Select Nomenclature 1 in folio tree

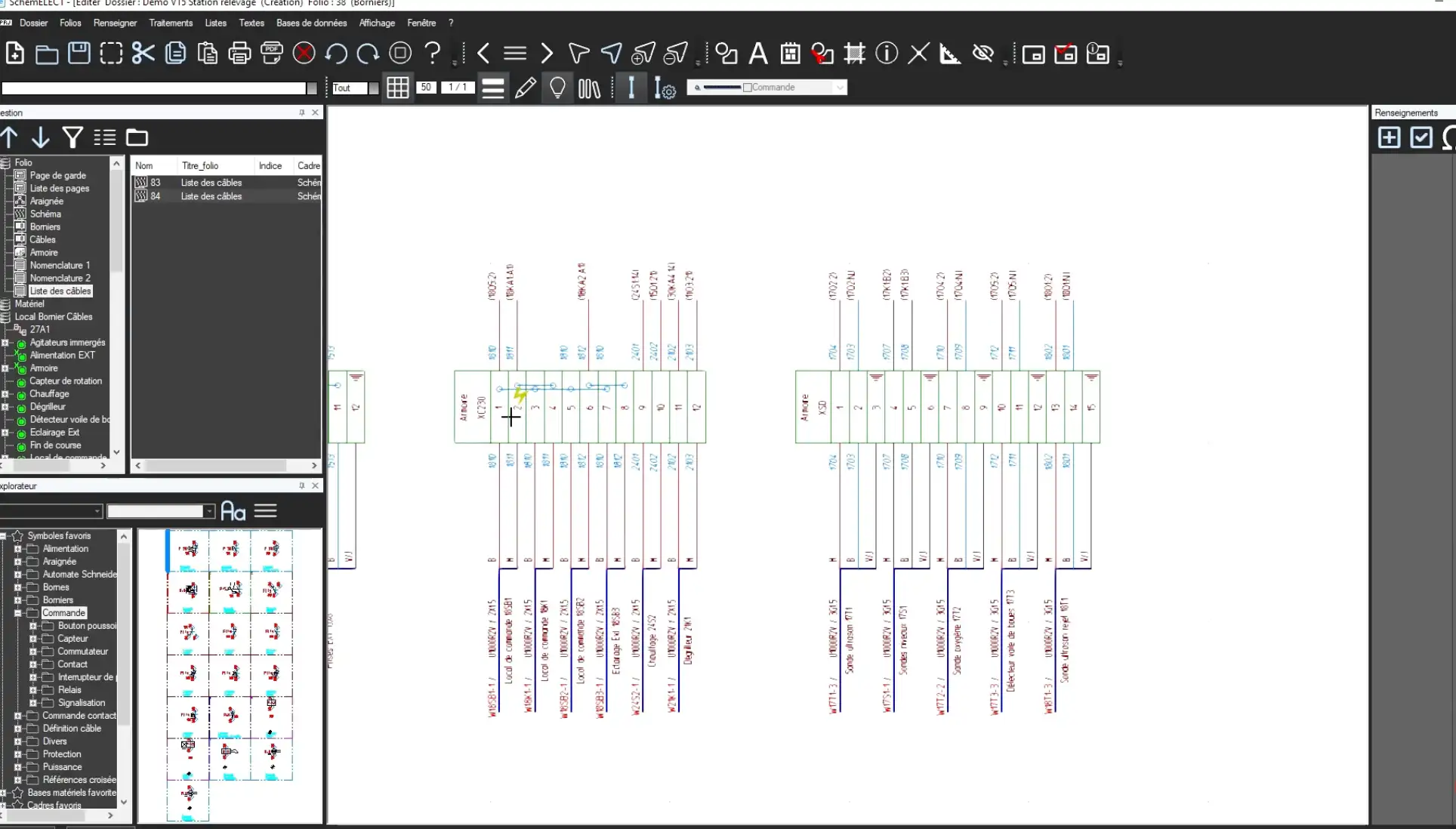point(60,265)
